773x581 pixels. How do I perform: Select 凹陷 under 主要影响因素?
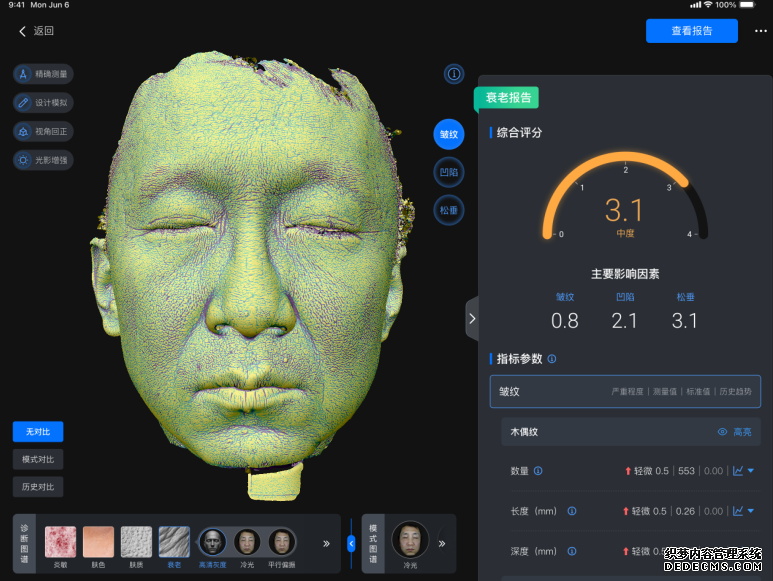tap(625, 297)
